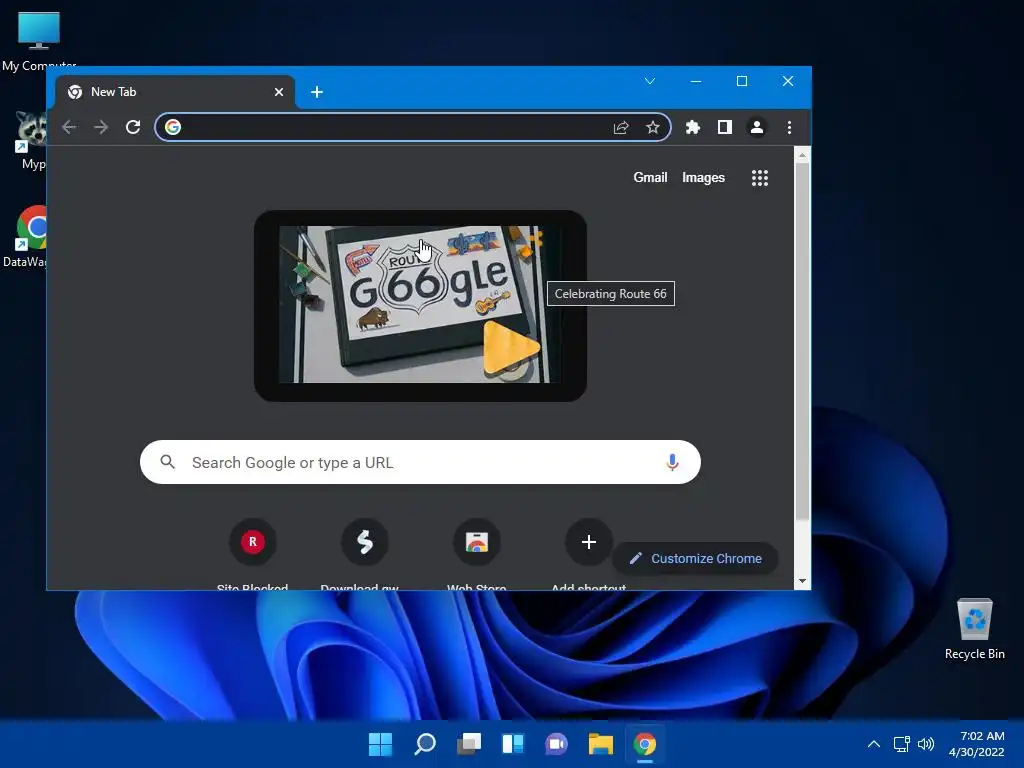Open network status in system tray
1024x768 pixels.
pyautogui.click(x=902, y=744)
